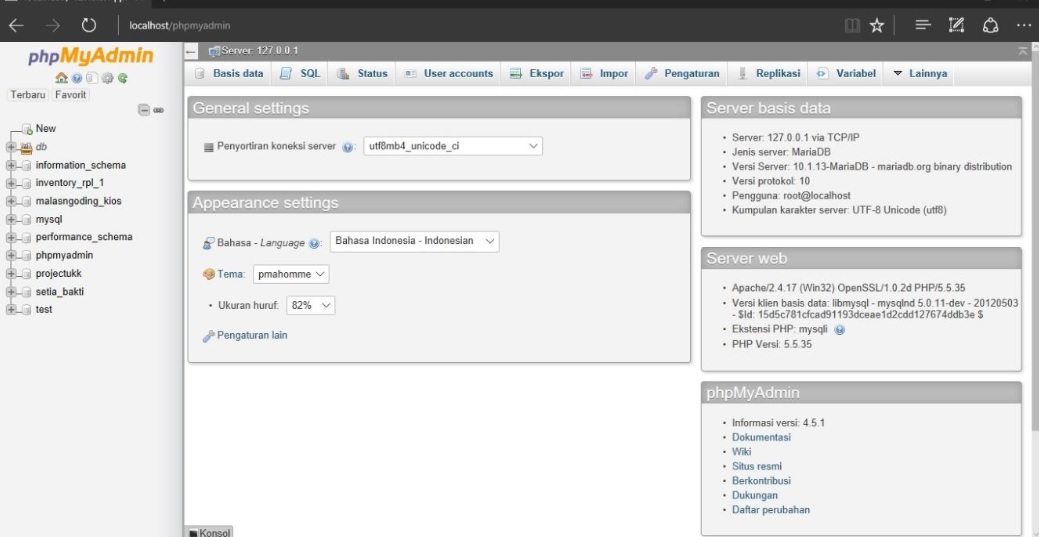
Task: Add page to favorites with star icon
Action: tap(877, 26)
